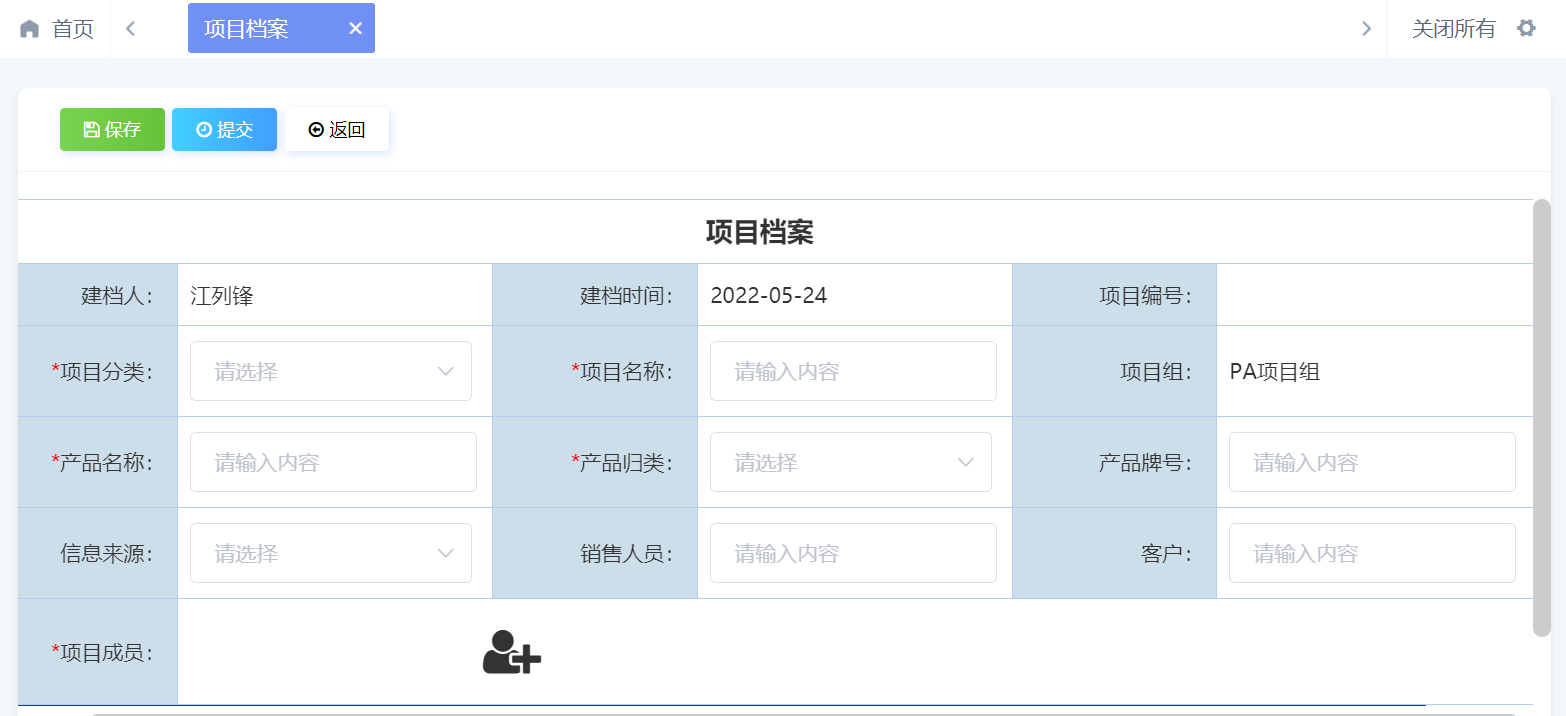Click the add-person icon in the 项目成员 row

coord(511,652)
